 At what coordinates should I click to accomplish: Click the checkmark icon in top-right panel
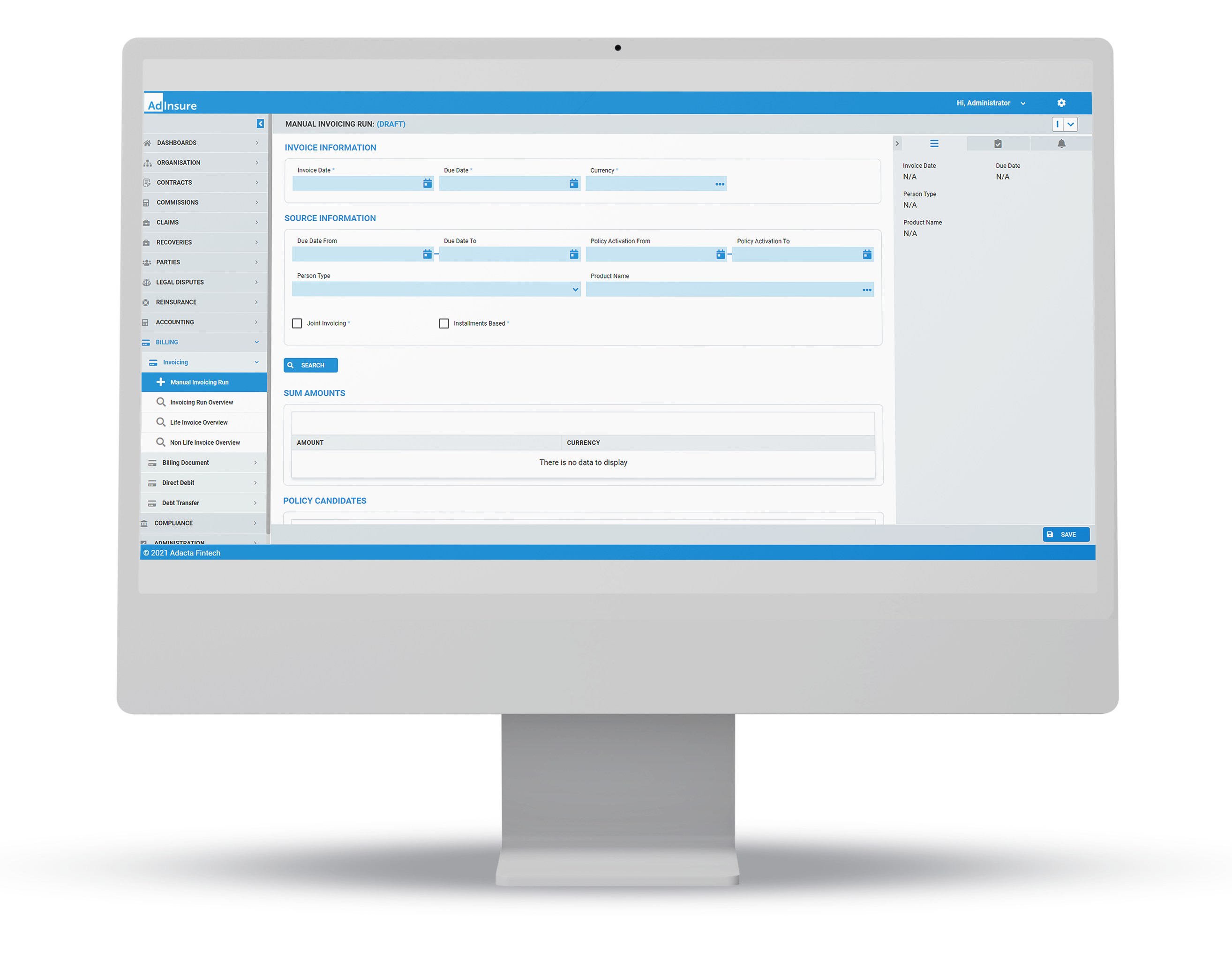[x=997, y=143]
